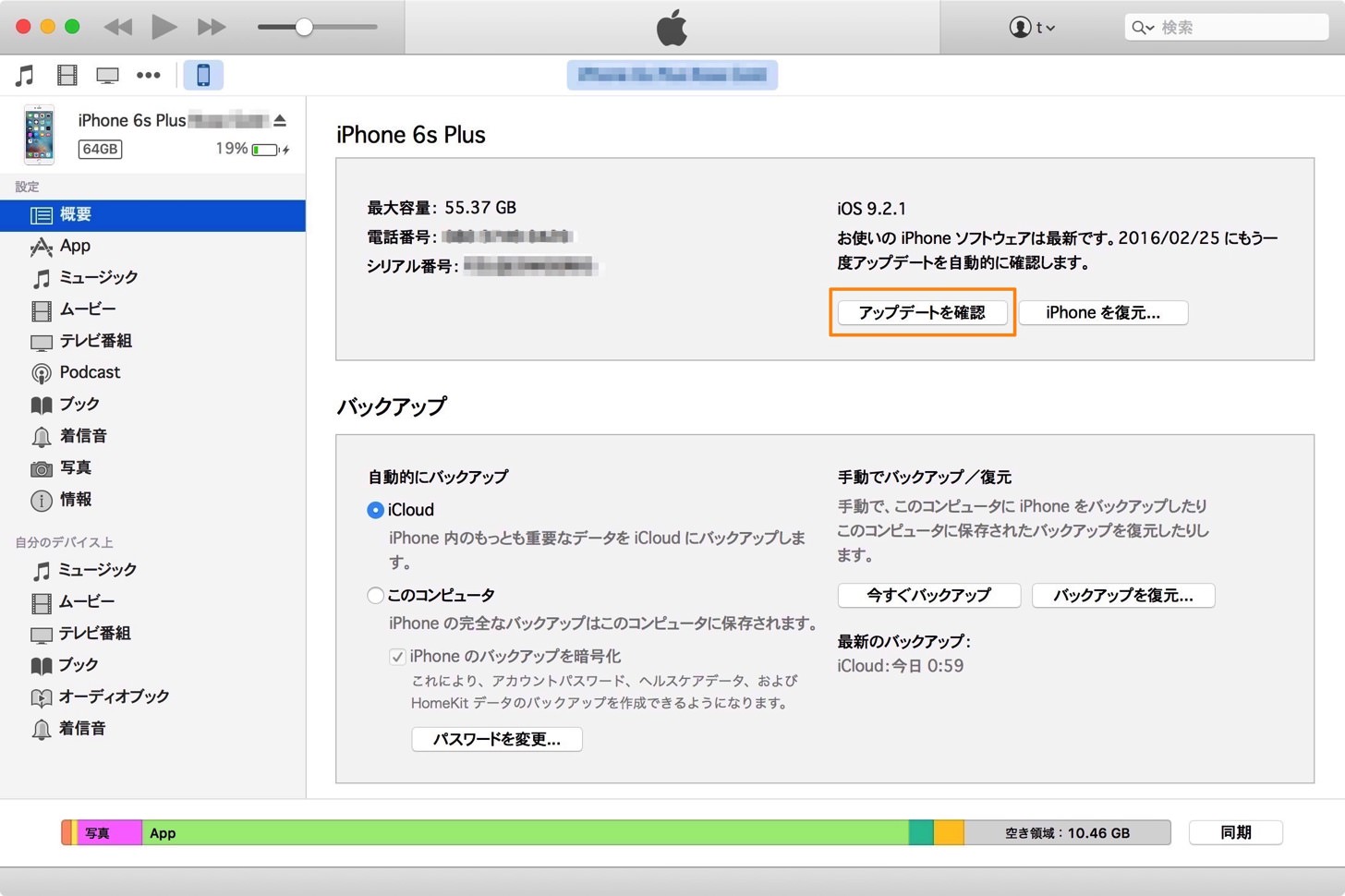The height and width of the screenshot is (896, 1345).
Task: Click パスワードを変更... button
Action: [x=497, y=739]
